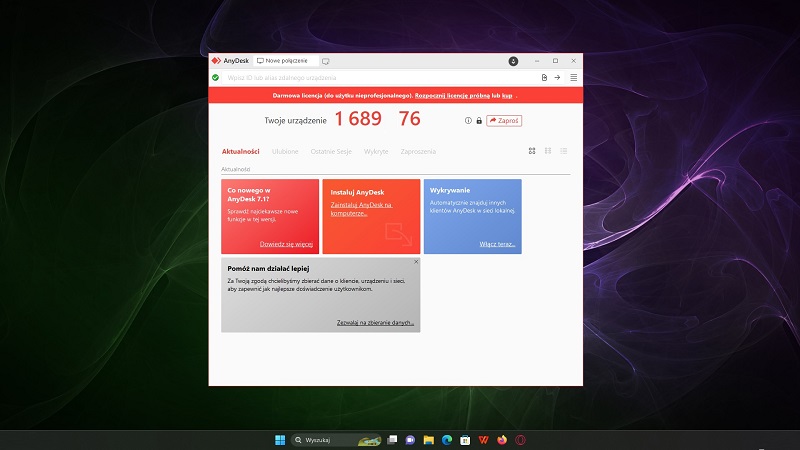Open the Windows Start menu

tap(280, 440)
